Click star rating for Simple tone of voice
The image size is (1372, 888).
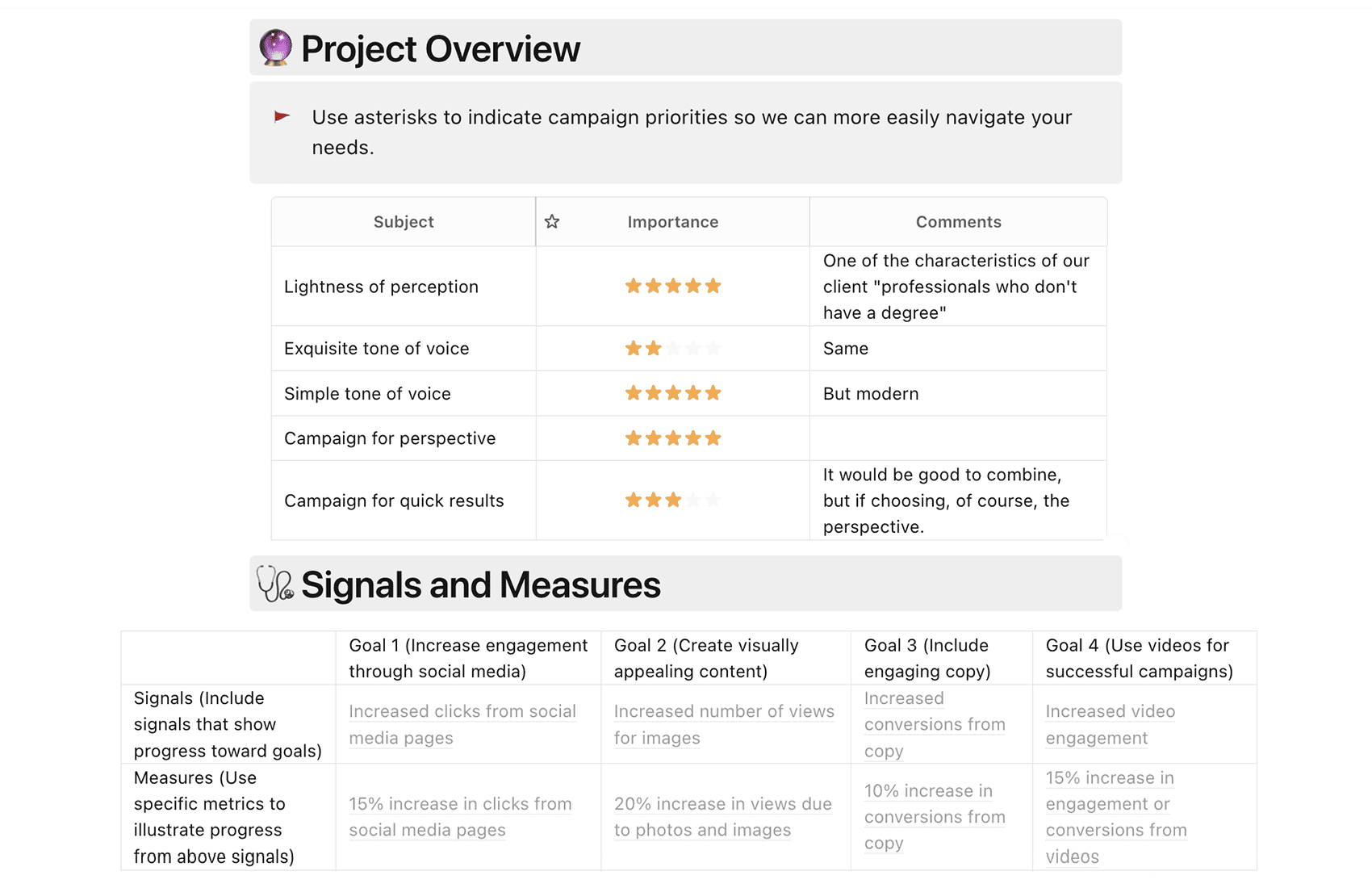[673, 393]
